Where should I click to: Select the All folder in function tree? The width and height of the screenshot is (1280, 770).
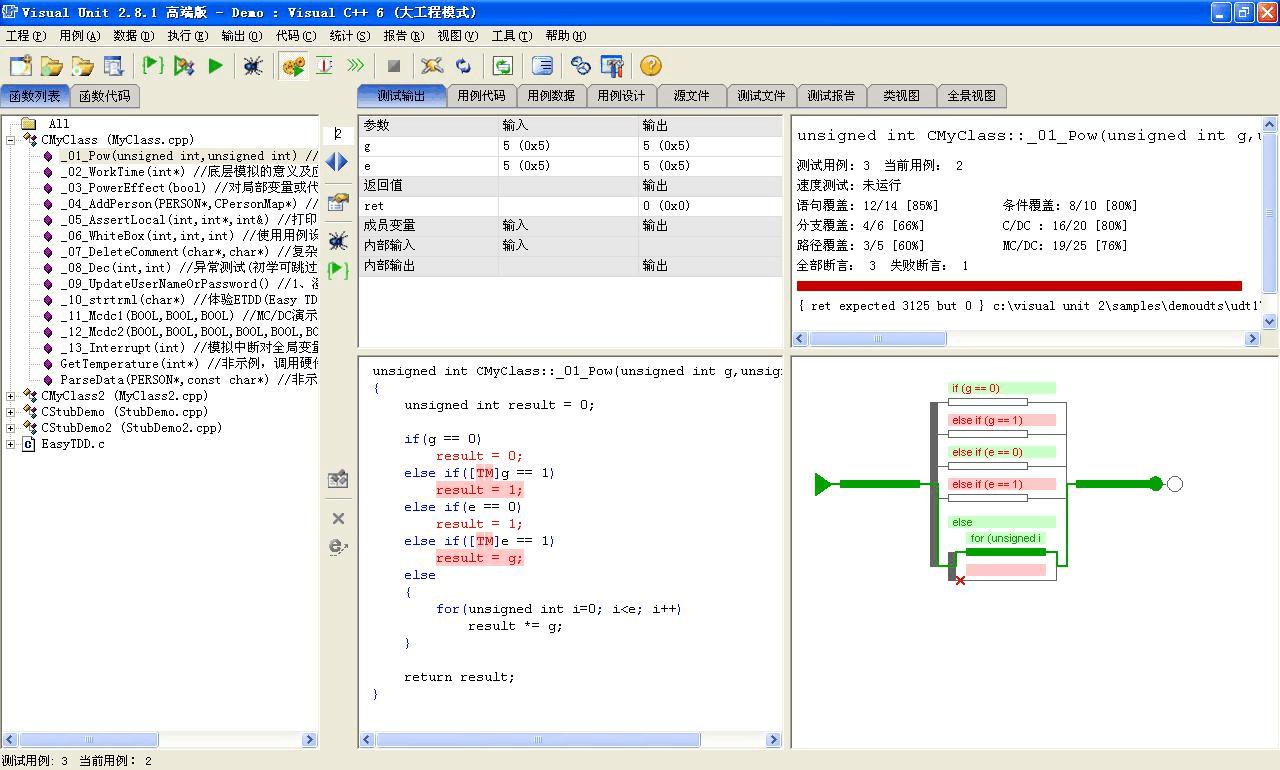coord(59,124)
